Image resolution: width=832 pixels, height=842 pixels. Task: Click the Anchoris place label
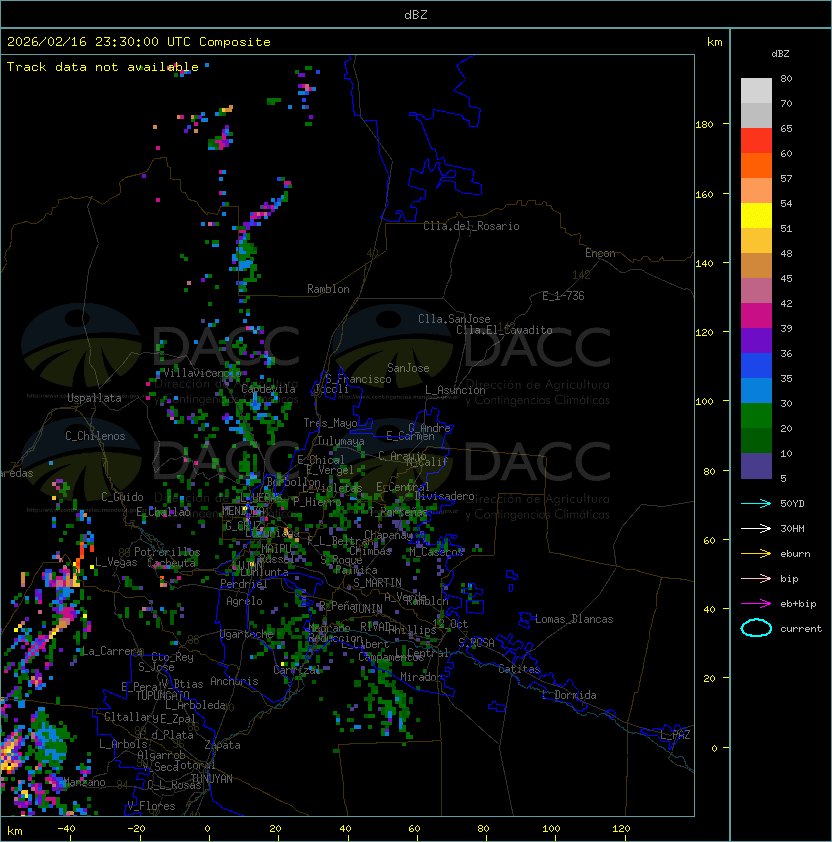click(234, 681)
